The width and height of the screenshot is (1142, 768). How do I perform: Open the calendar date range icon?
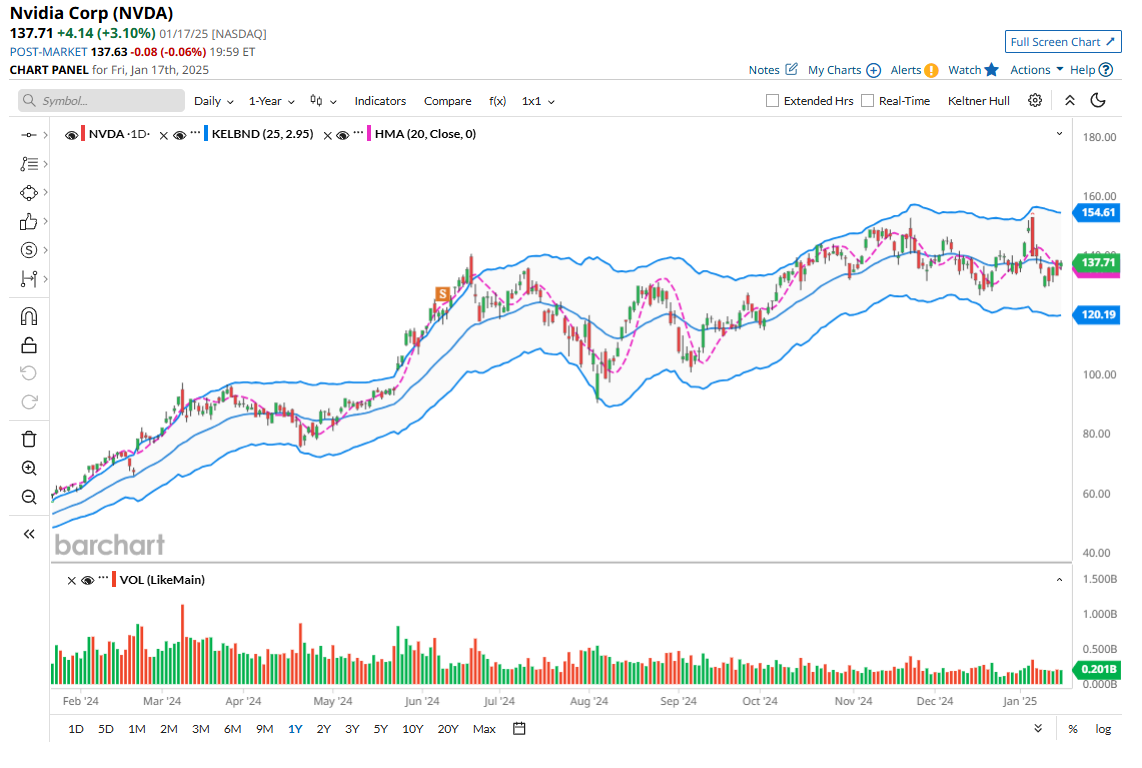pyautogui.click(x=519, y=729)
